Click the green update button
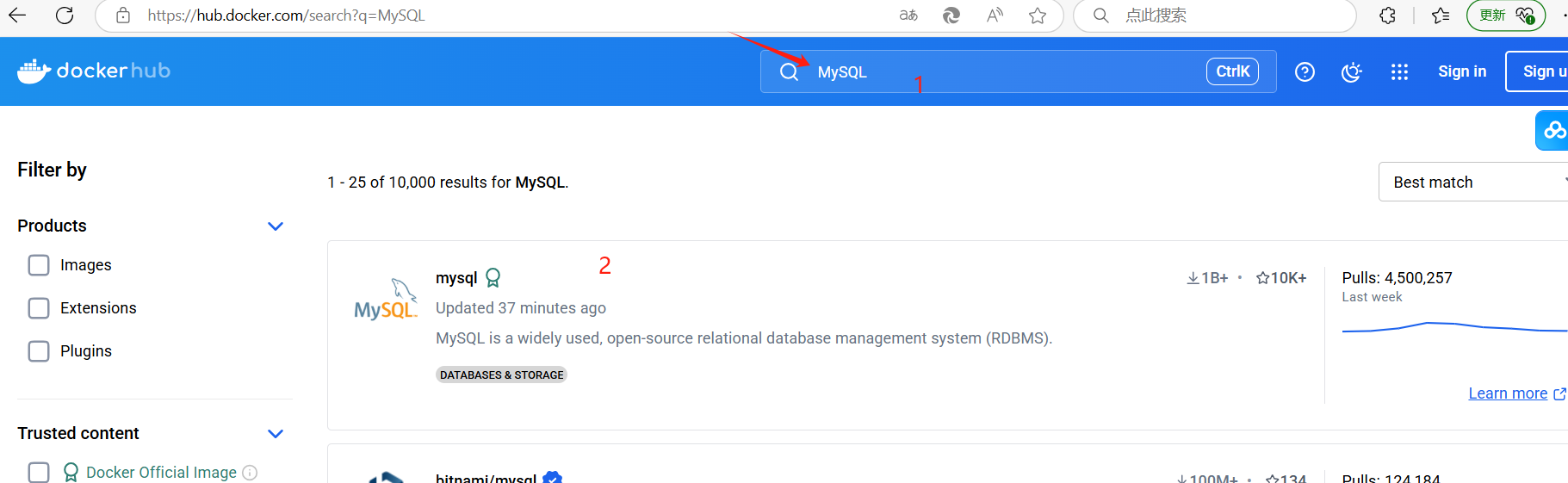The height and width of the screenshot is (483, 1568). point(1506,15)
